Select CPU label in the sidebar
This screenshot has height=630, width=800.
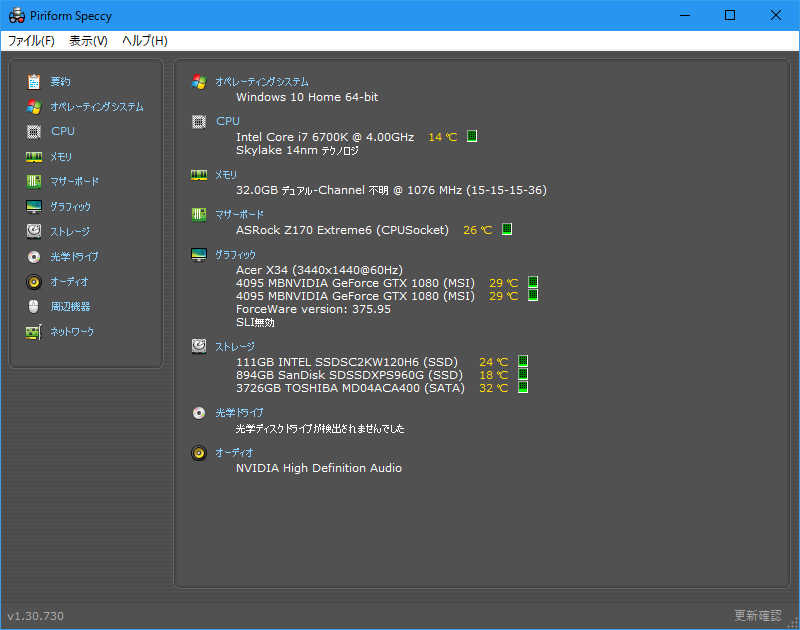coord(63,132)
